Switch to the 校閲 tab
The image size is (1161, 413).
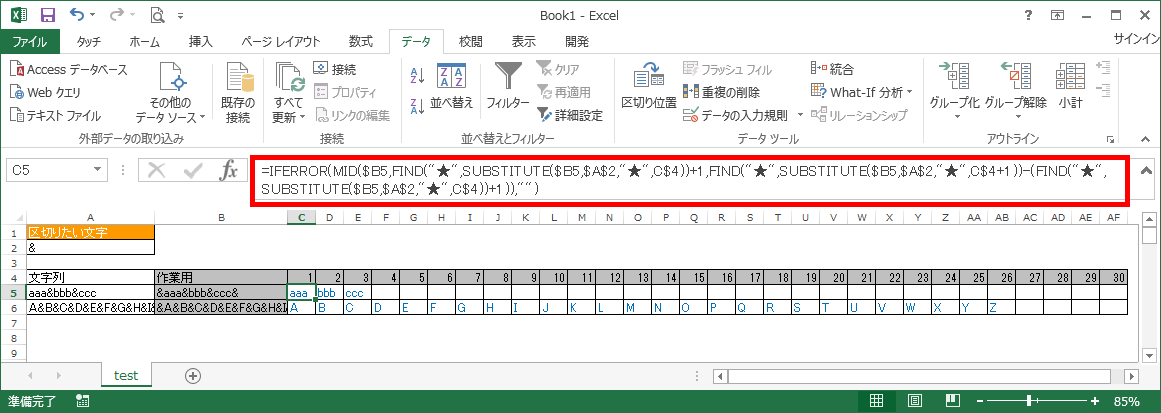coord(470,41)
